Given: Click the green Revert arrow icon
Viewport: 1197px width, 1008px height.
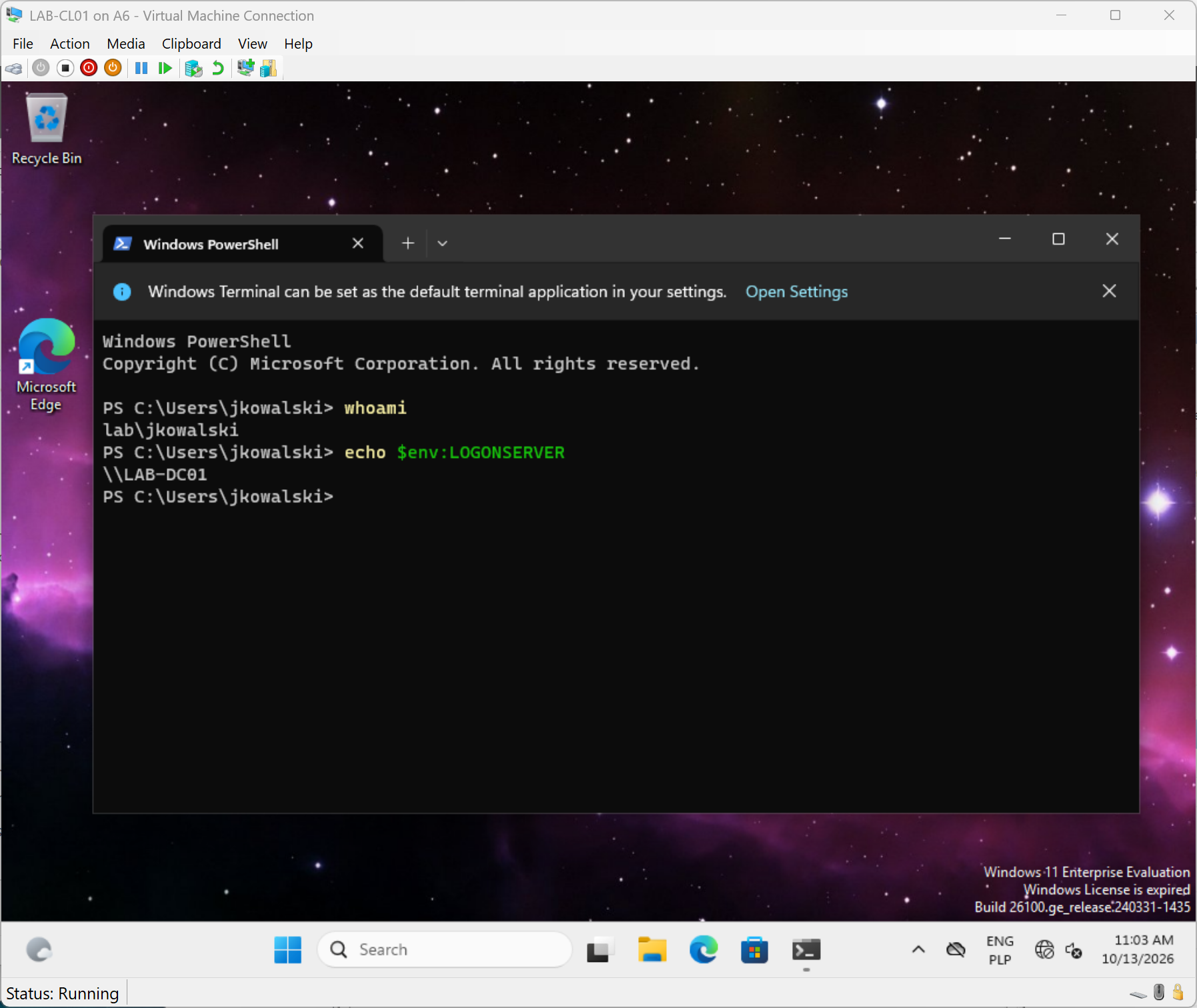Looking at the screenshot, I should (x=217, y=68).
